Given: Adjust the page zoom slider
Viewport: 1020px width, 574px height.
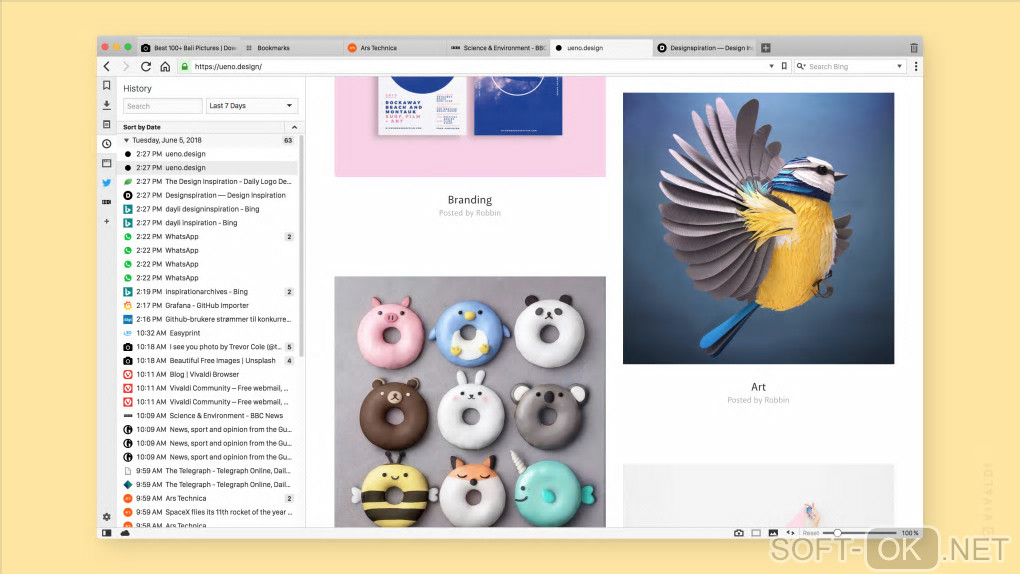Looking at the screenshot, I should (x=859, y=533).
